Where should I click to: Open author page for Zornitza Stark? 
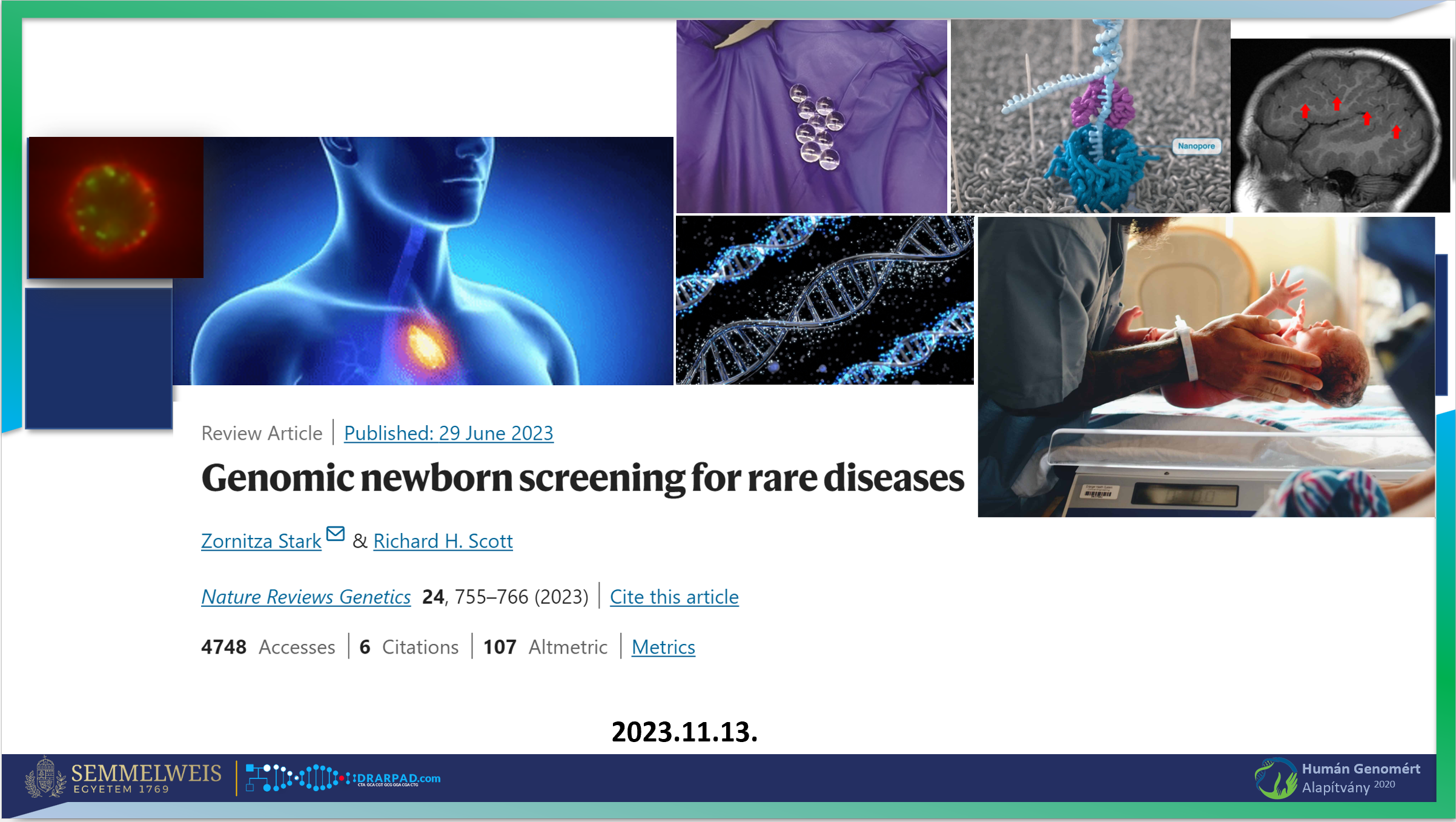pyautogui.click(x=260, y=541)
